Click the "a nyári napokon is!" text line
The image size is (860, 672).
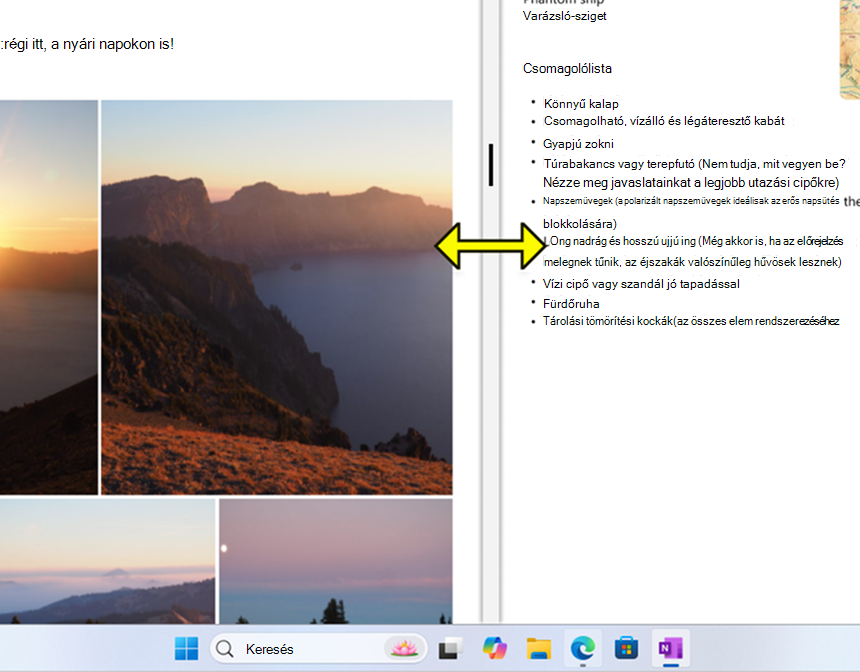[x=112, y=44]
